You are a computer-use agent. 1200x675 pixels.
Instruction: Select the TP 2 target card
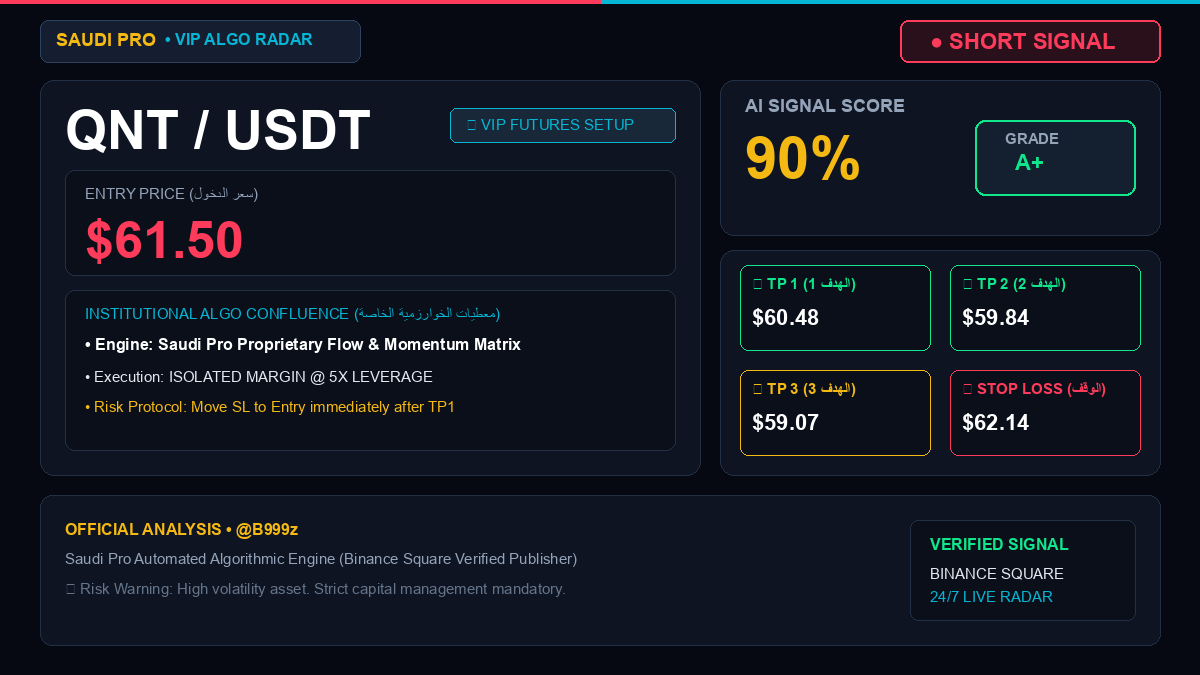coord(1045,308)
